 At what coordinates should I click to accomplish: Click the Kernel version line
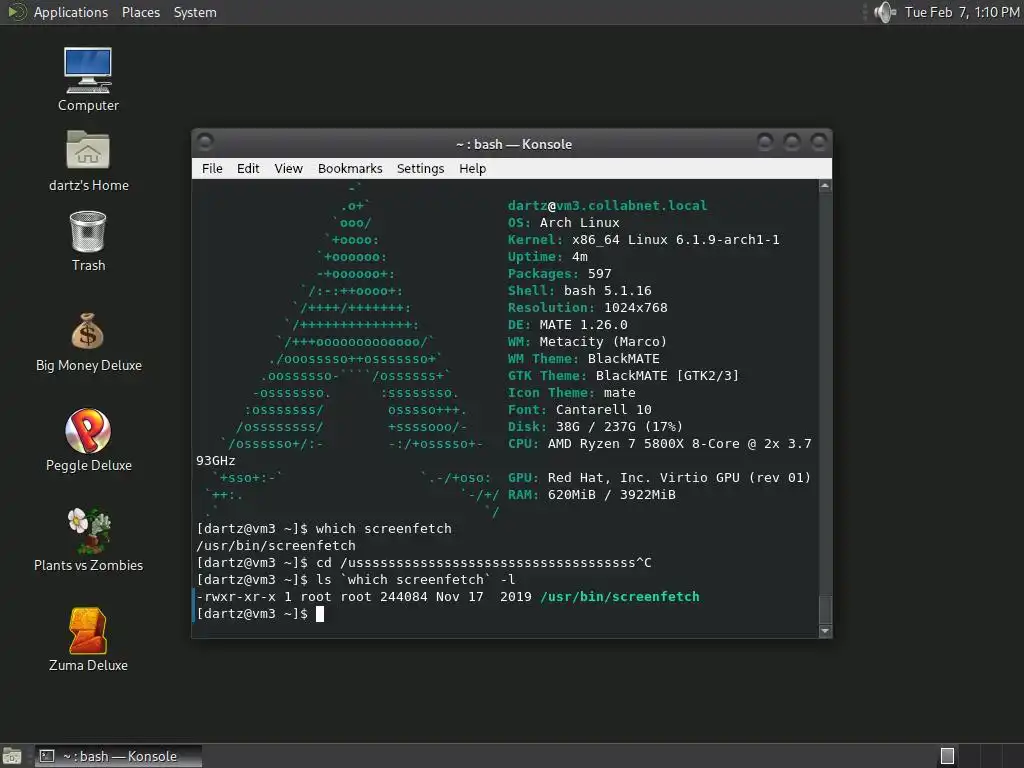(x=643, y=240)
